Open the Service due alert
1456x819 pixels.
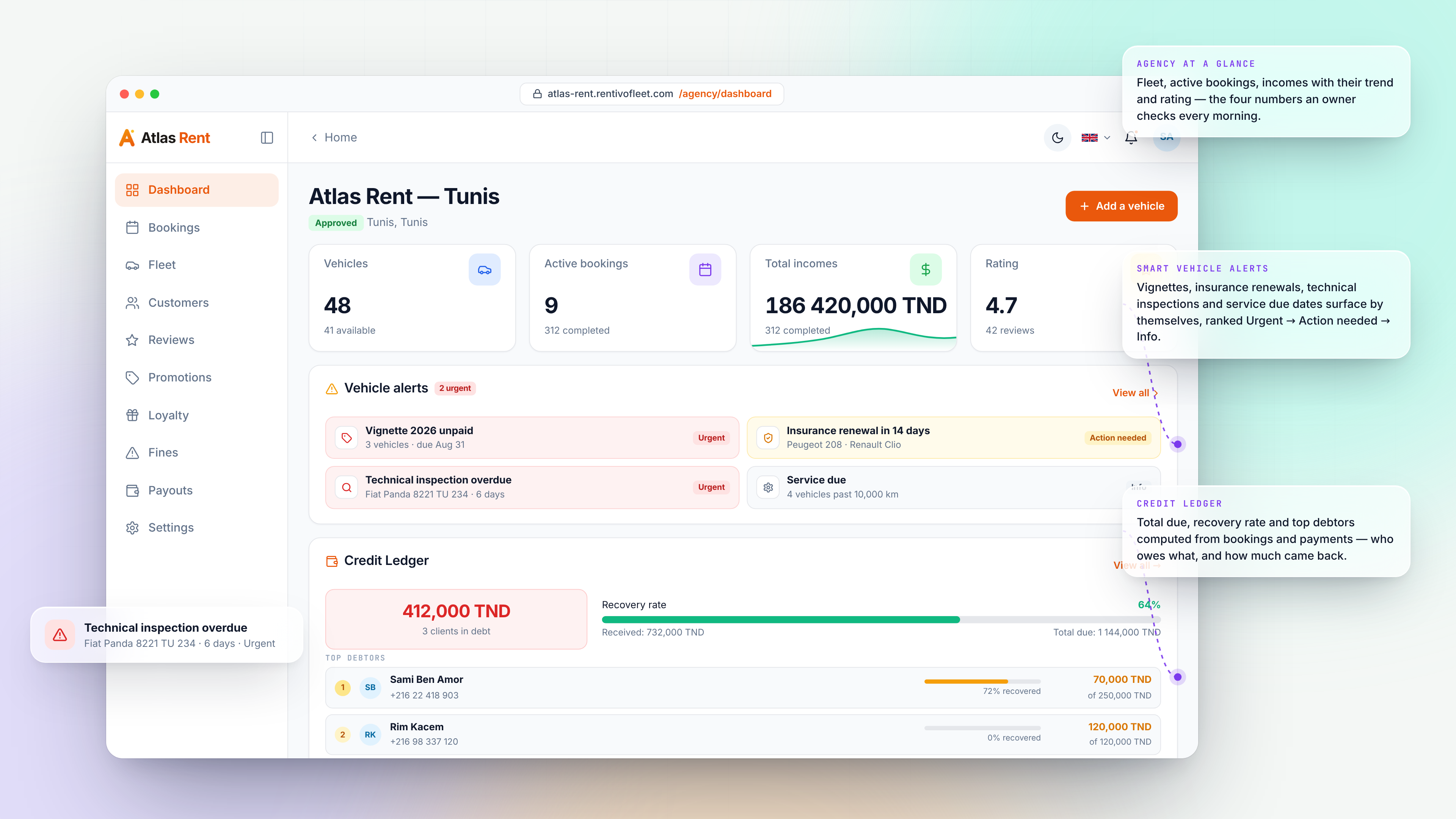[x=954, y=487]
